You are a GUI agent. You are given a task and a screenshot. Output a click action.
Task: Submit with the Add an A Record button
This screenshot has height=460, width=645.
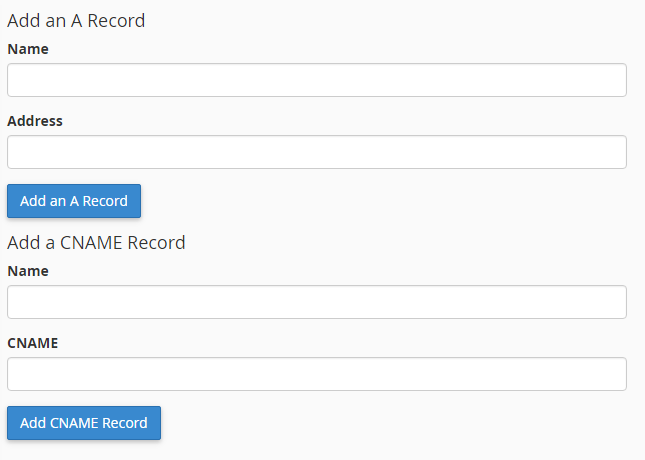[x=74, y=201]
